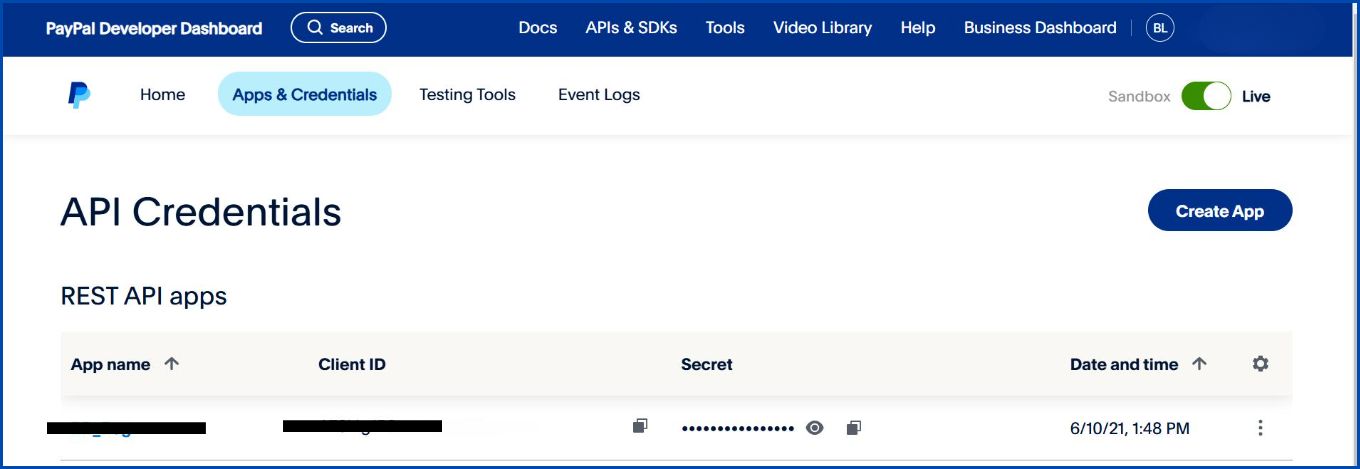The image size is (1360, 469).
Task: Click the 6/10/21, 1:48 PM date cell
Action: (x=1130, y=428)
